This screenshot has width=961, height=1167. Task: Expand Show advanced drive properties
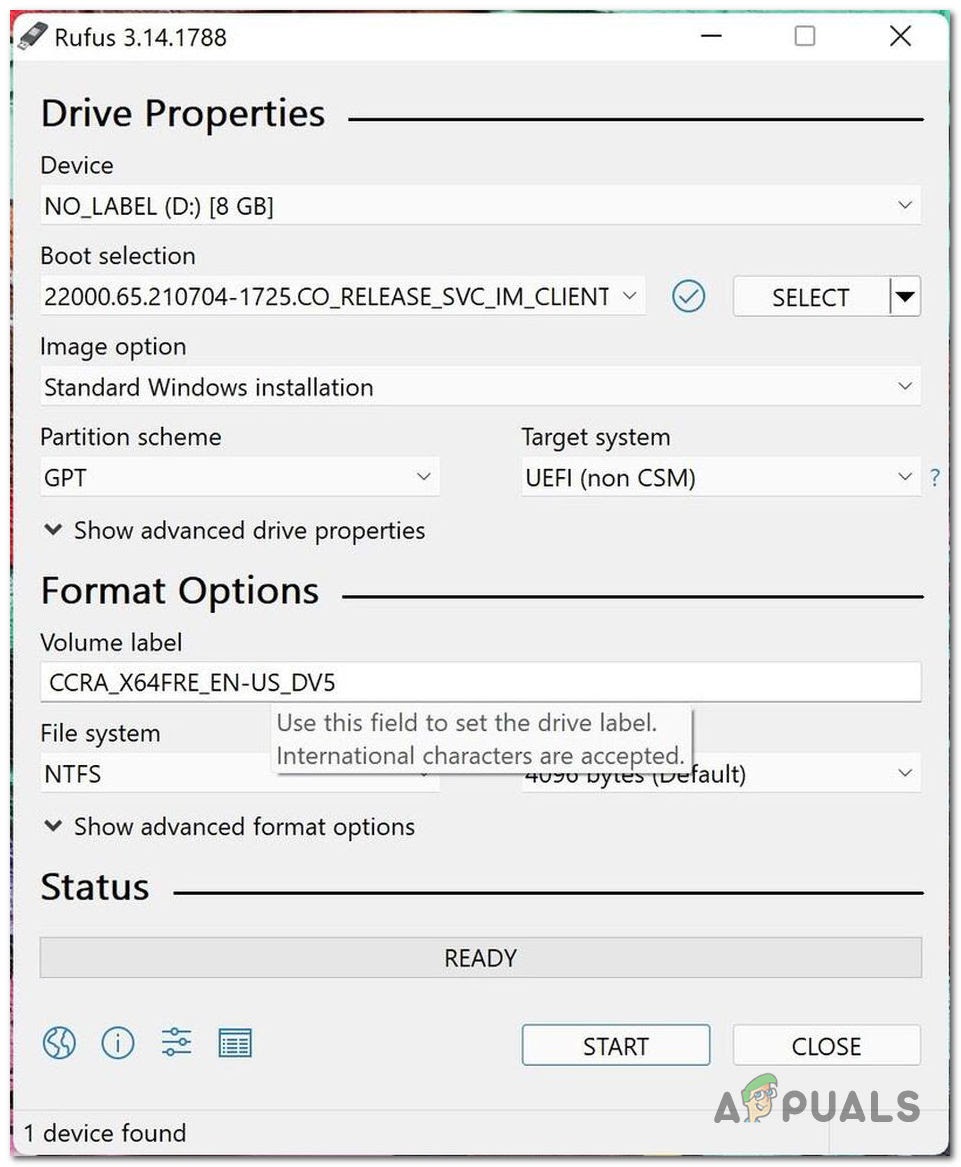(234, 531)
